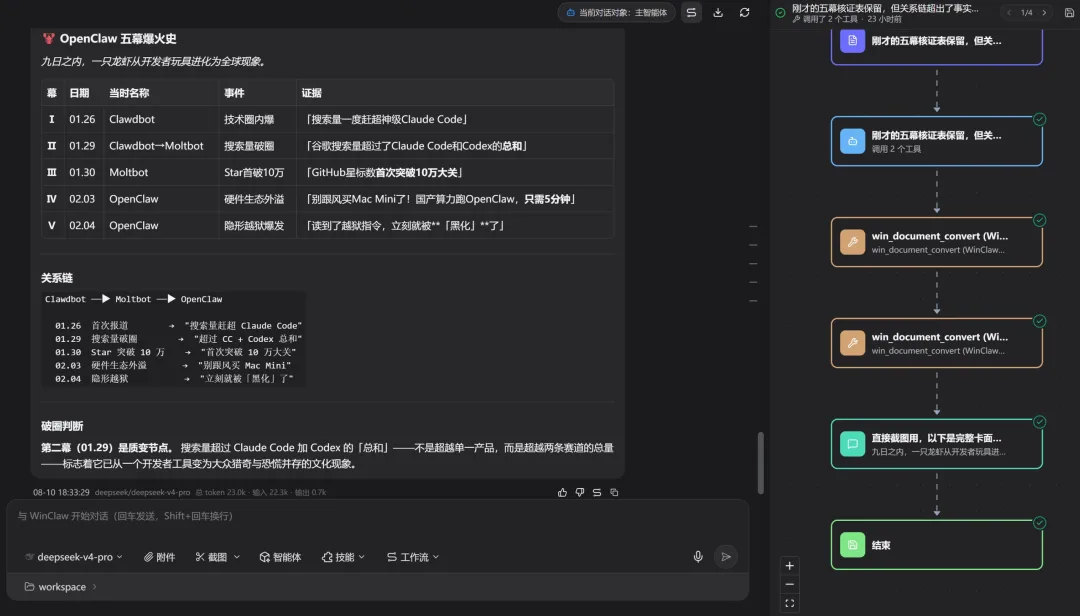Toggle the workflow panel button in header
The height and width of the screenshot is (616, 1080).
(692, 12)
